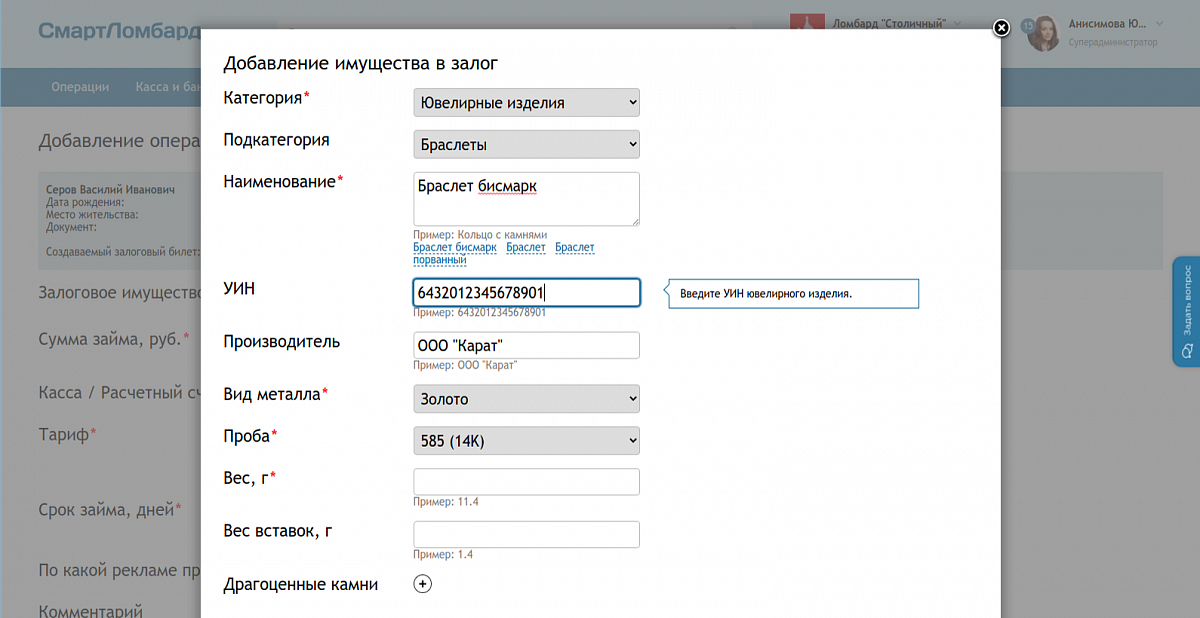Screen dimensions: 1200x618
Task: Click the Браслет бисмарк suggestion link
Action: point(454,247)
